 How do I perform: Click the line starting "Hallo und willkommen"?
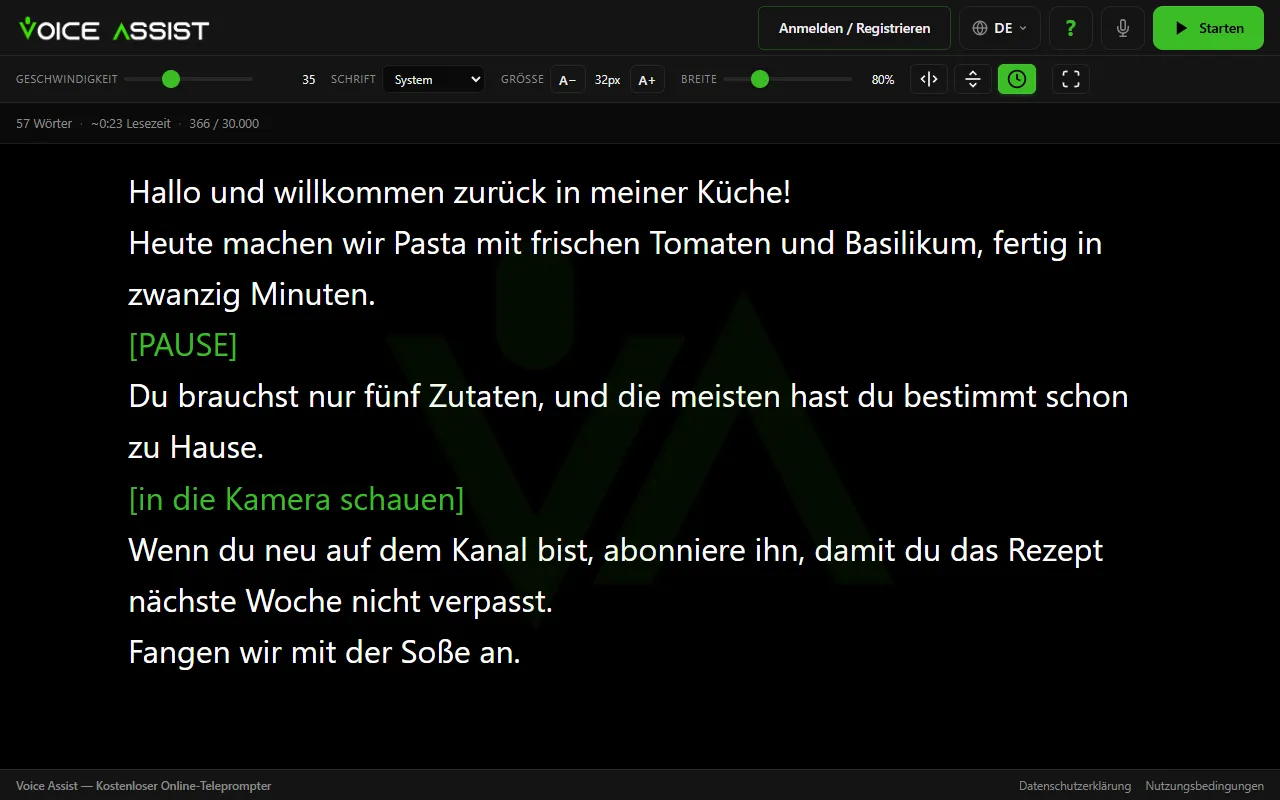460,192
